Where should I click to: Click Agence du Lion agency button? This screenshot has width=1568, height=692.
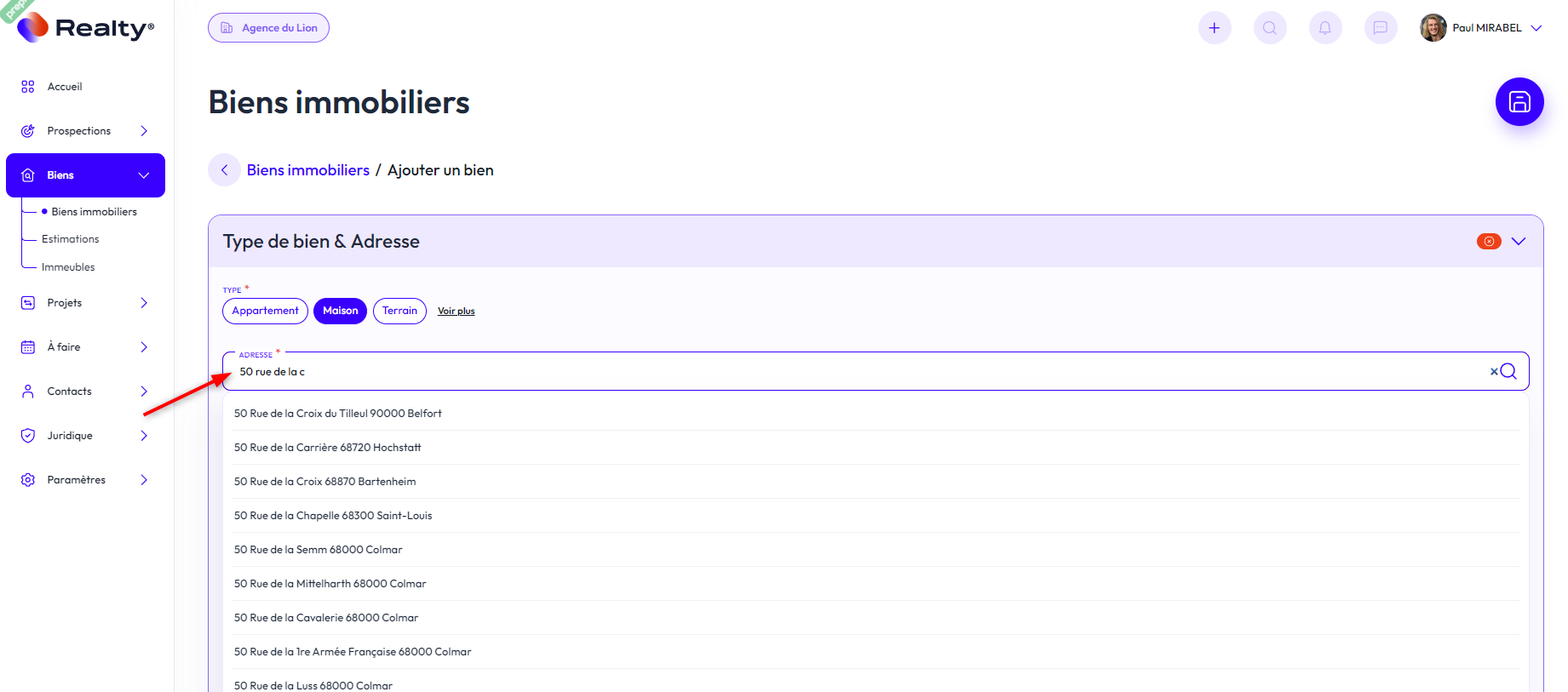click(268, 28)
